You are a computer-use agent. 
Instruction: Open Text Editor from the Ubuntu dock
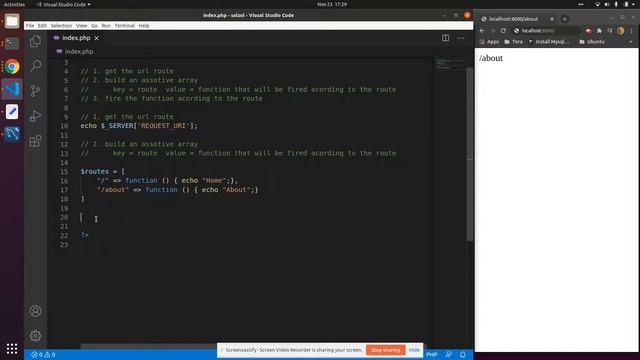pos(12,111)
